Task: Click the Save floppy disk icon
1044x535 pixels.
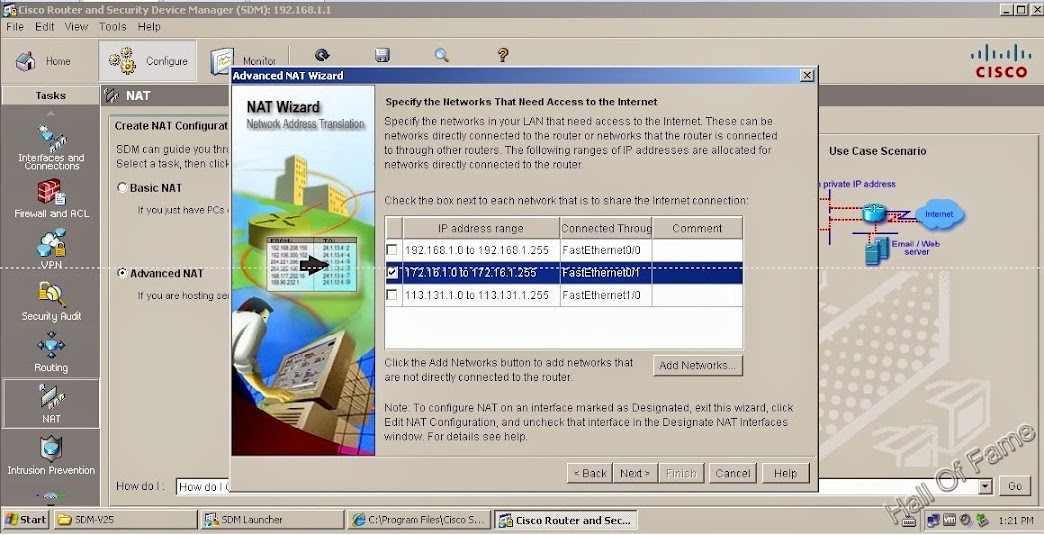Action: [382, 55]
